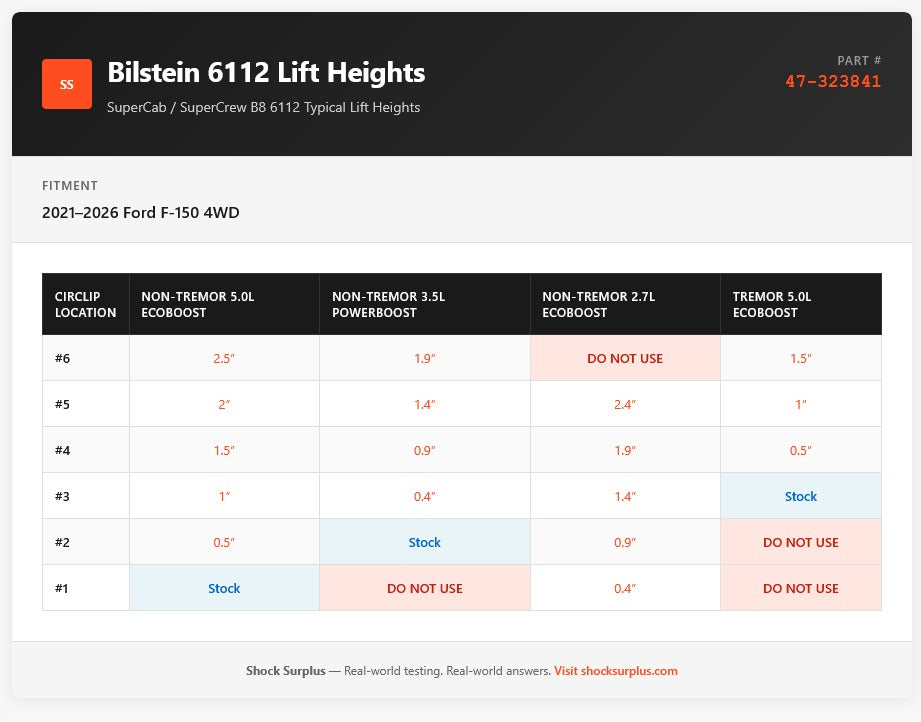Click the 0.4" PowerBoost cell in row #3
Image resolution: width=921 pixels, height=722 pixels.
425,496
